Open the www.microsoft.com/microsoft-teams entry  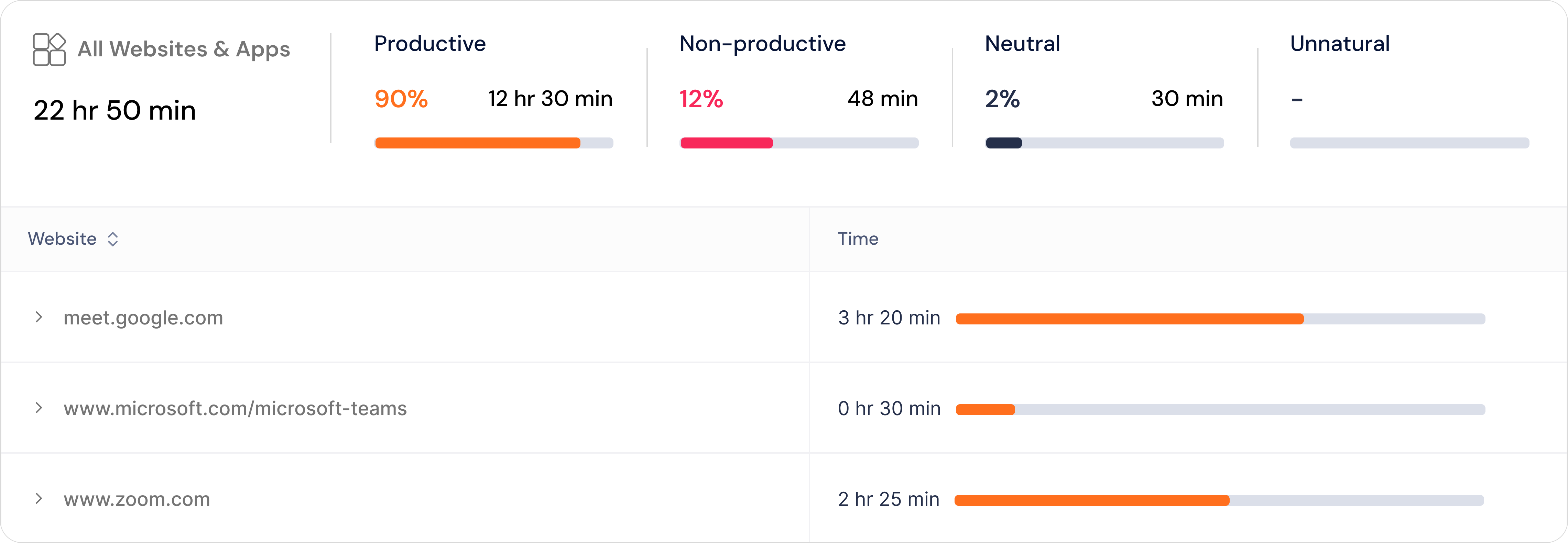click(x=235, y=409)
